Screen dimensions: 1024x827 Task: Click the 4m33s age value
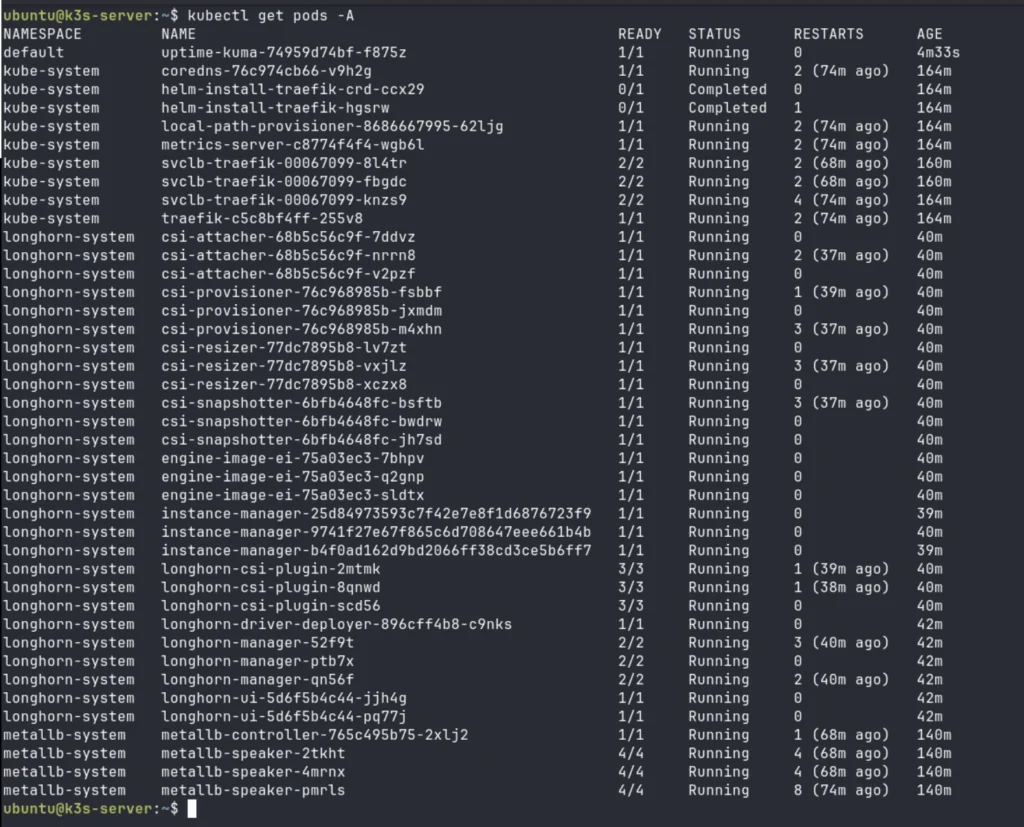click(x=937, y=52)
